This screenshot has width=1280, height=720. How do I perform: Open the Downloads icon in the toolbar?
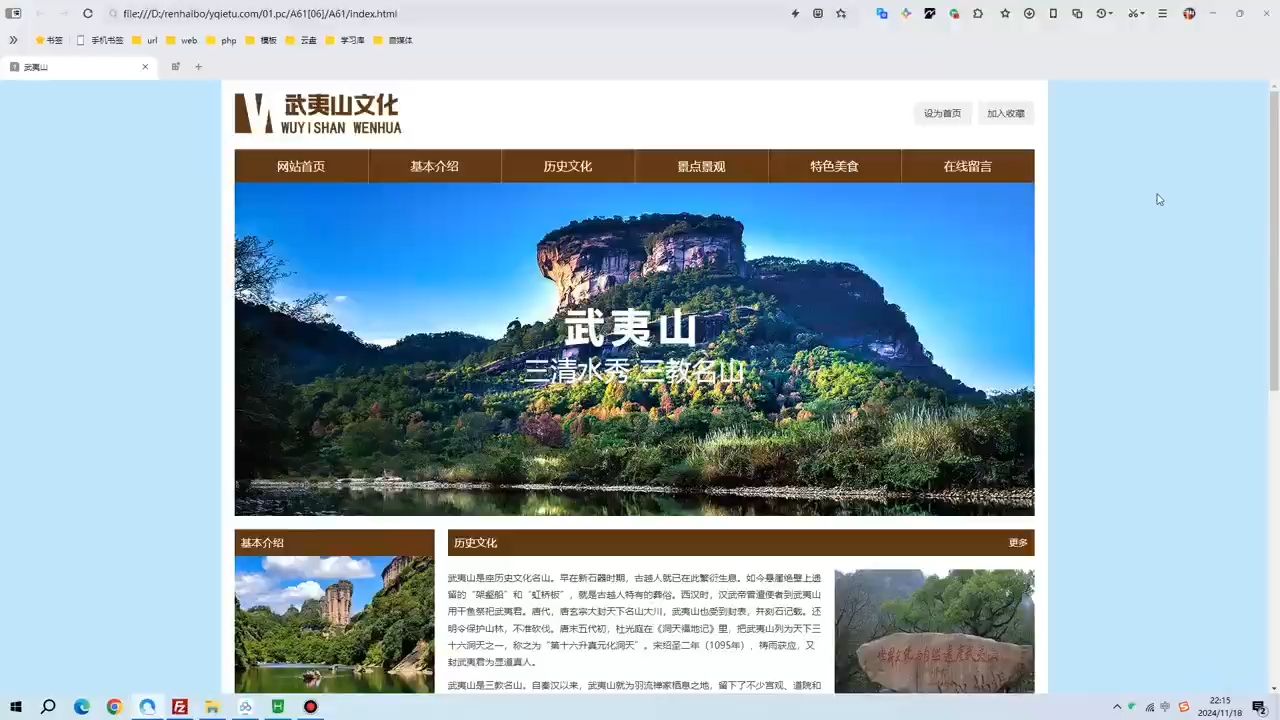pos(1029,14)
